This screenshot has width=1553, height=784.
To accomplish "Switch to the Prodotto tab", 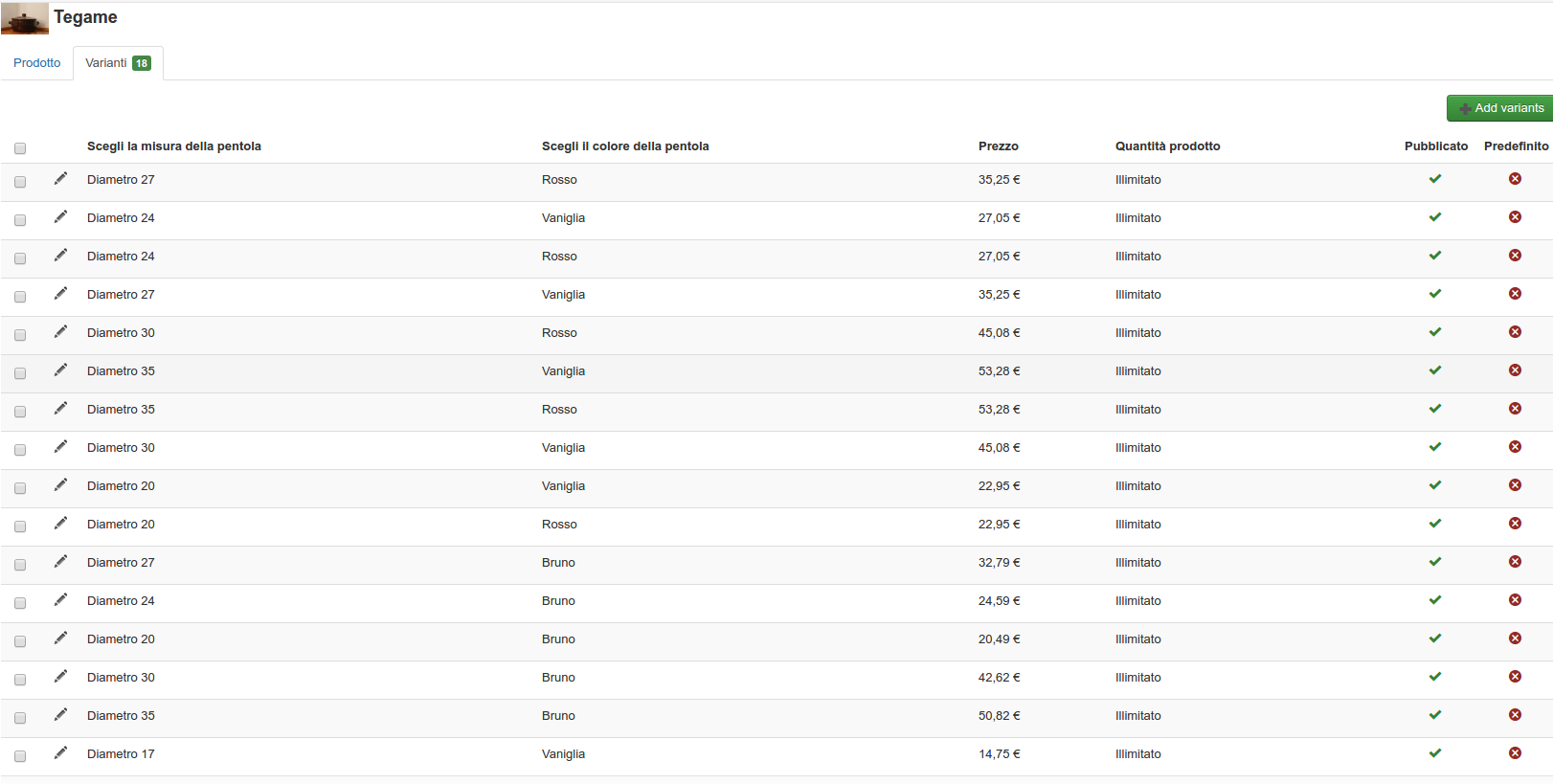I will [36, 63].
